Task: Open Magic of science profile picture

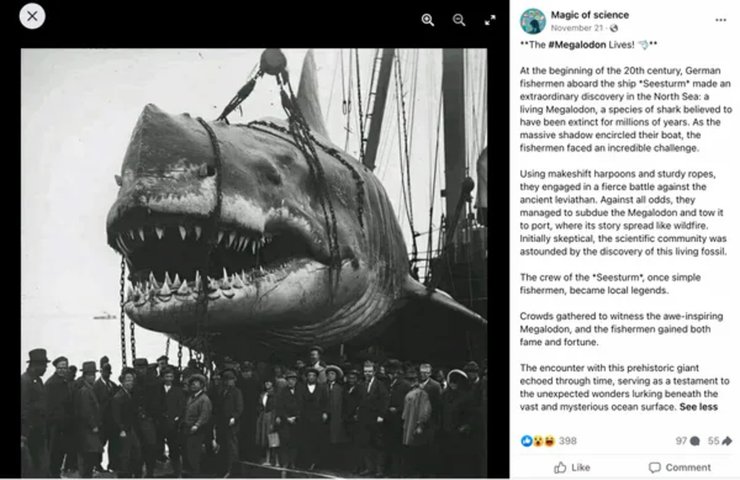Action: 533,21
